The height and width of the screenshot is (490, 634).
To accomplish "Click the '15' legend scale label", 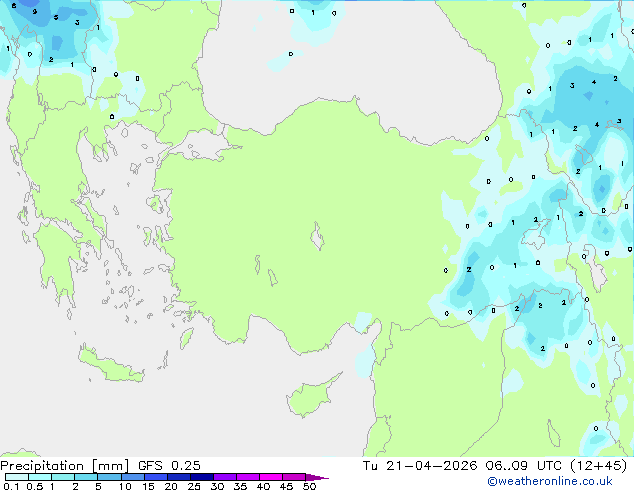I will coord(148,486).
